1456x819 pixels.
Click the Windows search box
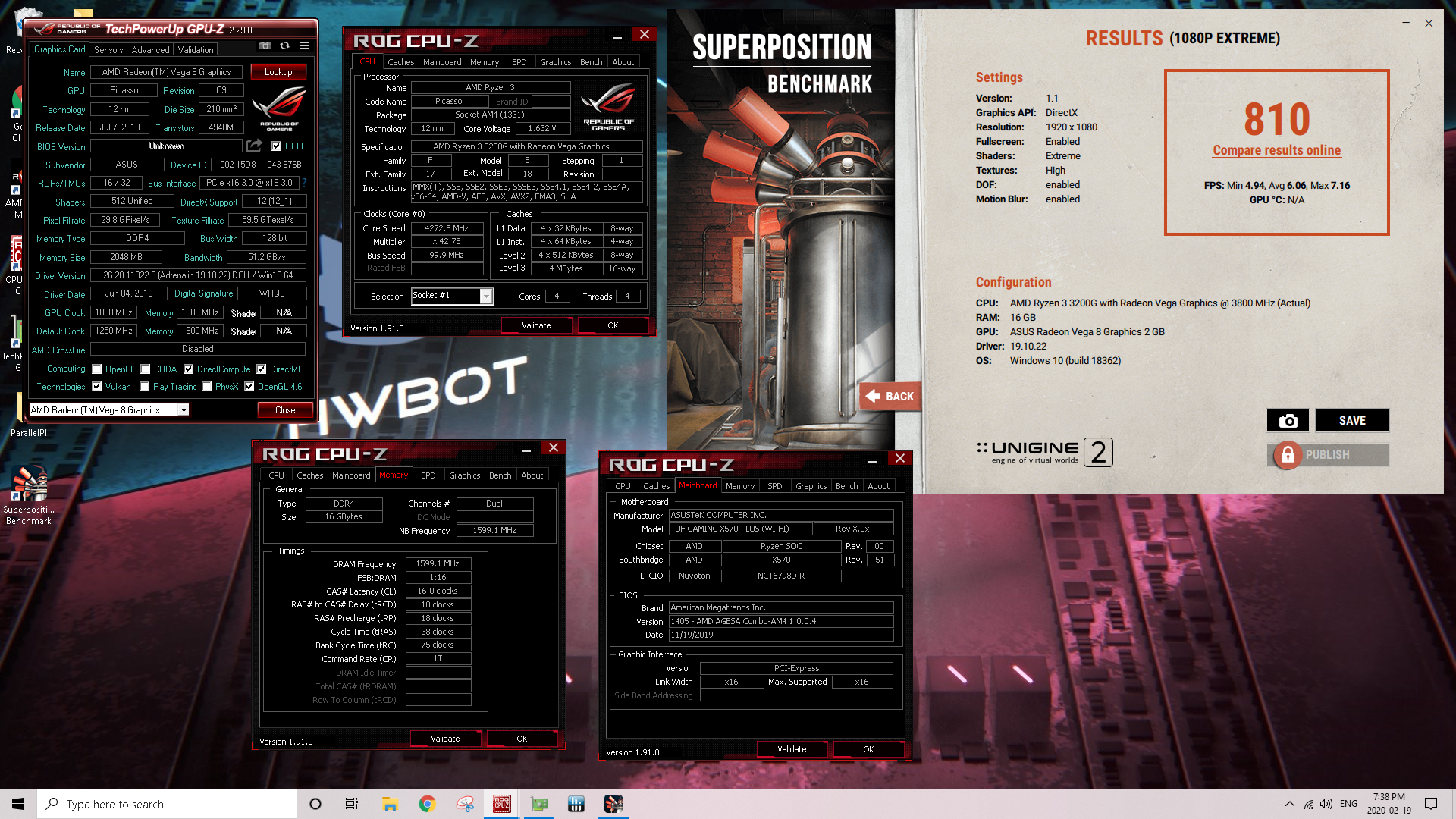tap(167, 804)
